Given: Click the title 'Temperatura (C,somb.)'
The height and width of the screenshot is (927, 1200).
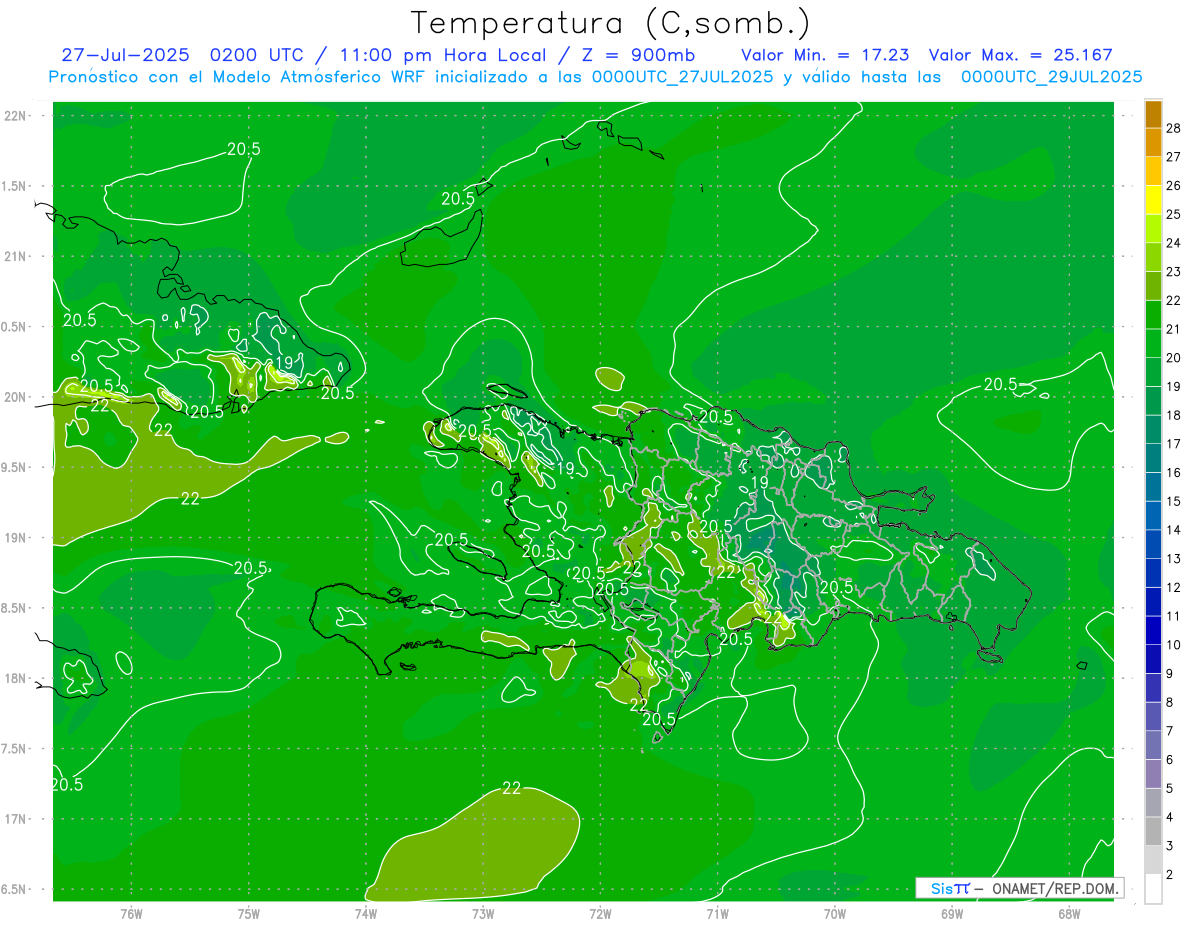Looking at the screenshot, I should click(x=610, y=22).
